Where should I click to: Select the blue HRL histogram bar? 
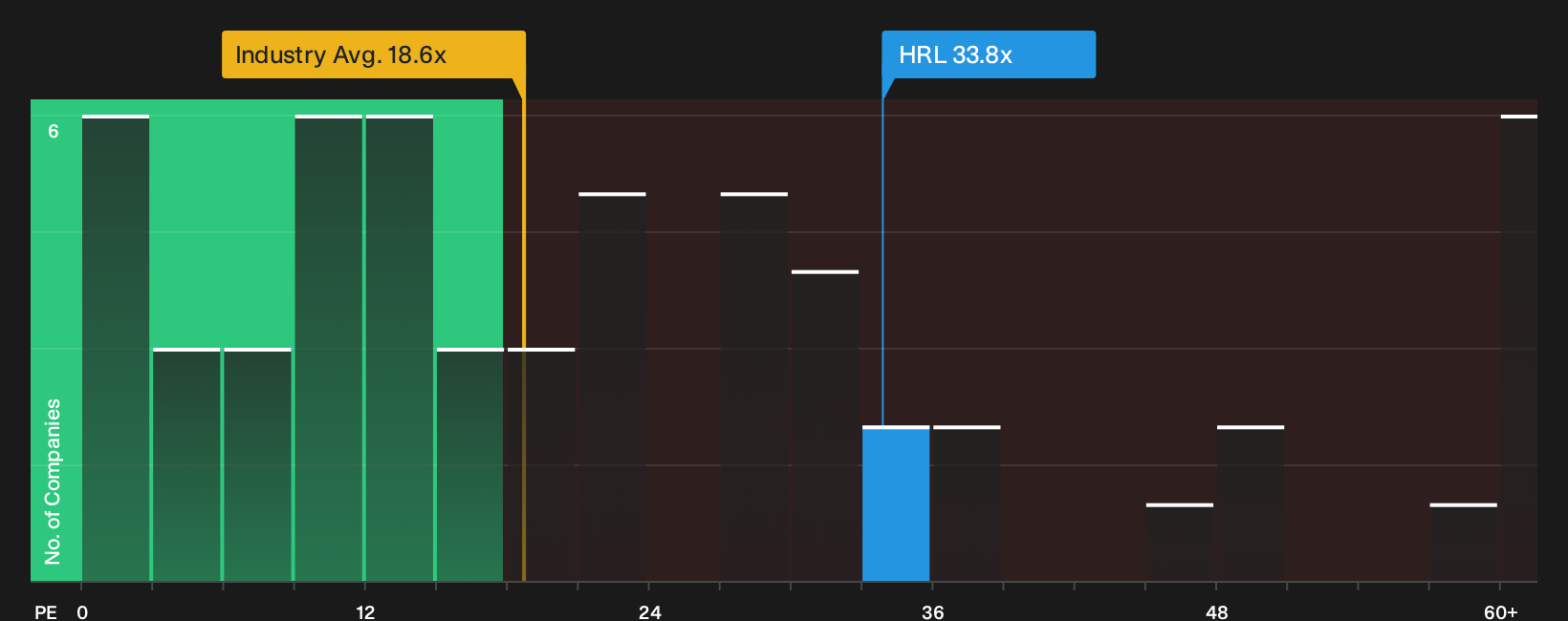[896, 503]
